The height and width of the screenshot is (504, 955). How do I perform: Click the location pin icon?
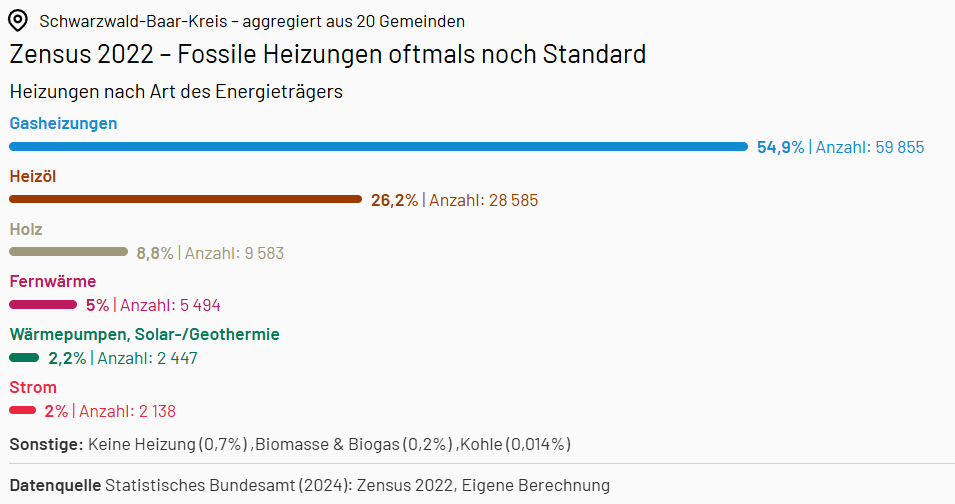point(18,21)
